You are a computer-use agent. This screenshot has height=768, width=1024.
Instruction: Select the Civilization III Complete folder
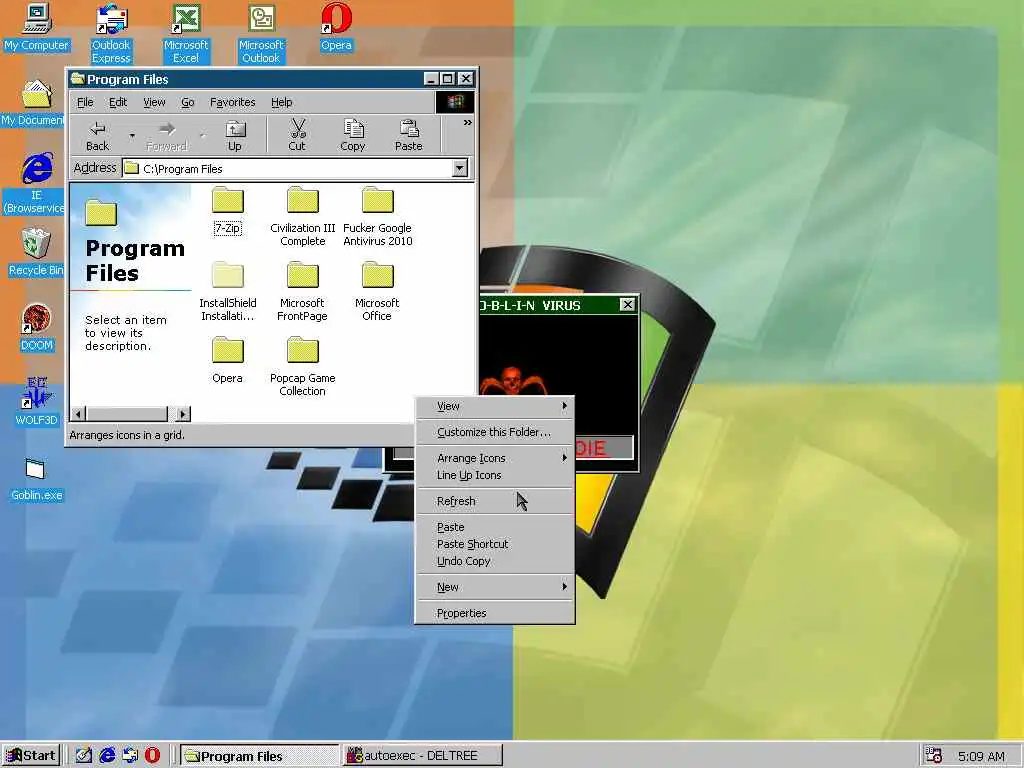[302, 216]
